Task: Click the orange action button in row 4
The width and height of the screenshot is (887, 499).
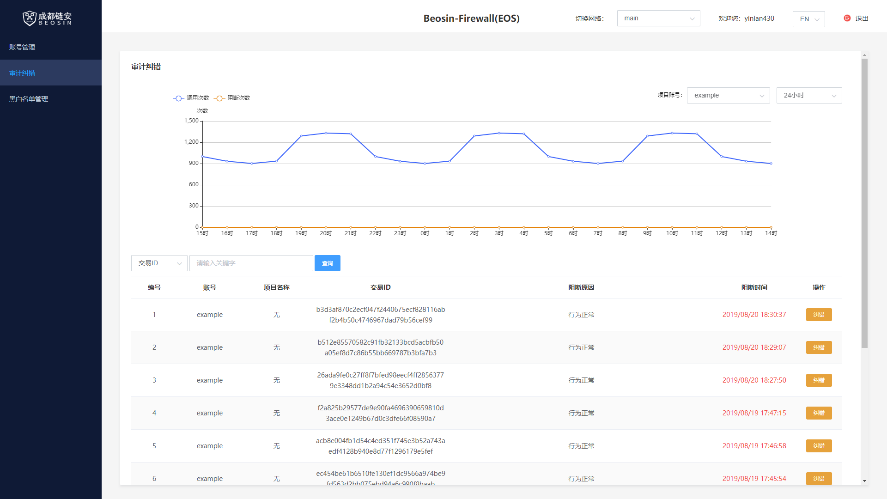Action: (x=819, y=413)
